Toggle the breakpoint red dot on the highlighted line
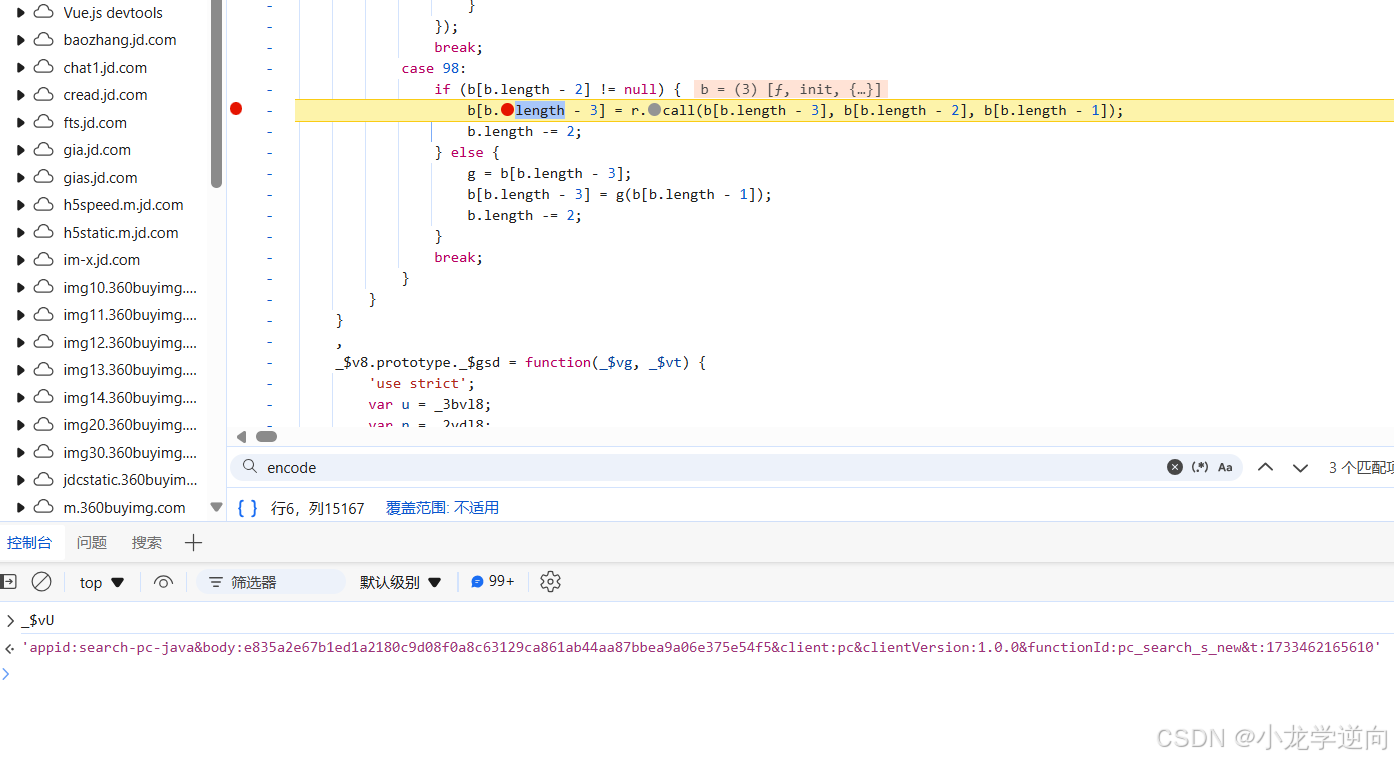The height and width of the screenshot is (761, 1394). coord(236,109)
